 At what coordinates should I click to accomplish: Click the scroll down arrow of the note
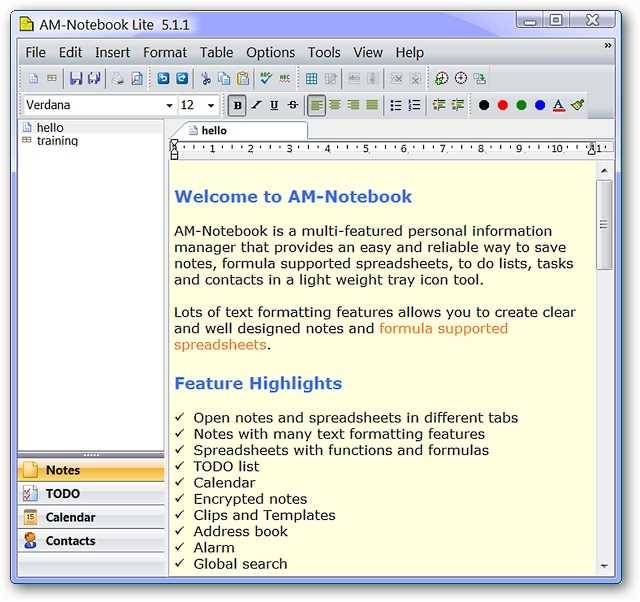pyautogui.click(x=604, y=566)
